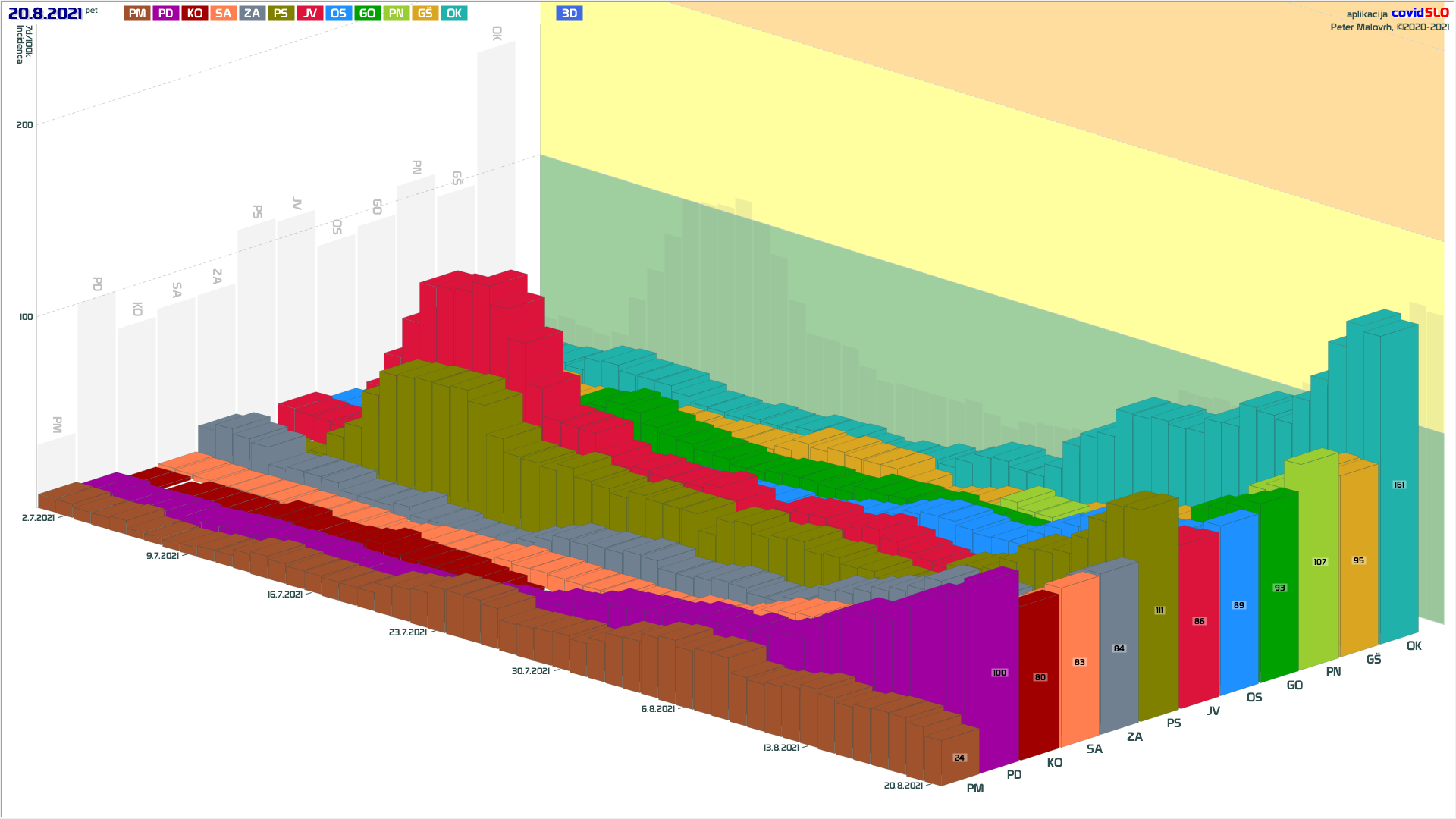This screenshot has height=819, width=1456.
Task: Toggle the PD region legend button
Action: [166, 14]
